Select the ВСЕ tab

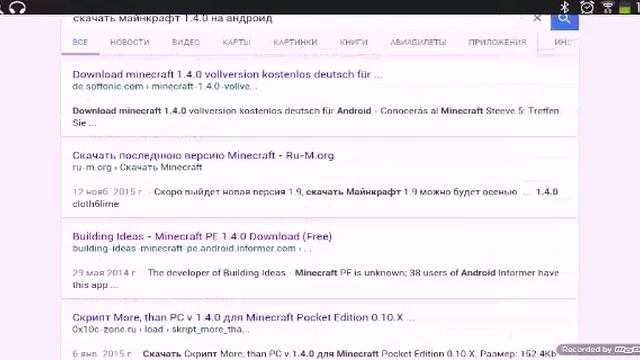pos(80,42)
